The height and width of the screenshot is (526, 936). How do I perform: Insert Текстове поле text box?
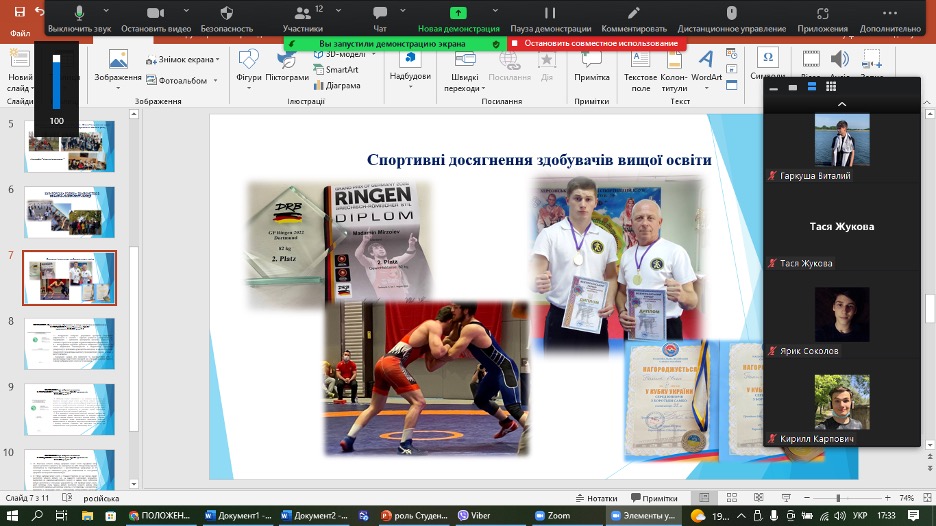click(x=641, y=70)
